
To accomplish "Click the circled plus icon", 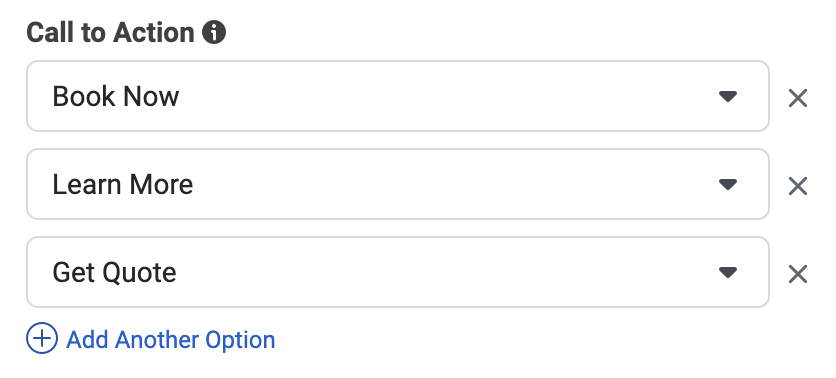I will [x=42, y=339].
